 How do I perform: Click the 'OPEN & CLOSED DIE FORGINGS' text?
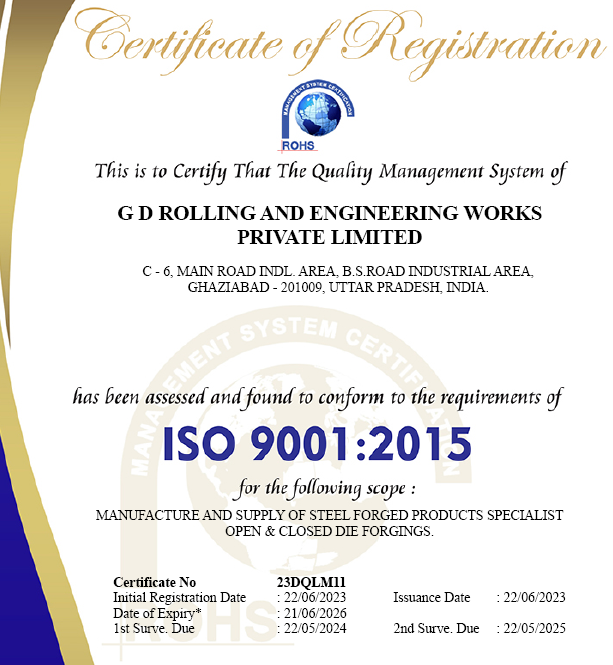pos(329,531)
